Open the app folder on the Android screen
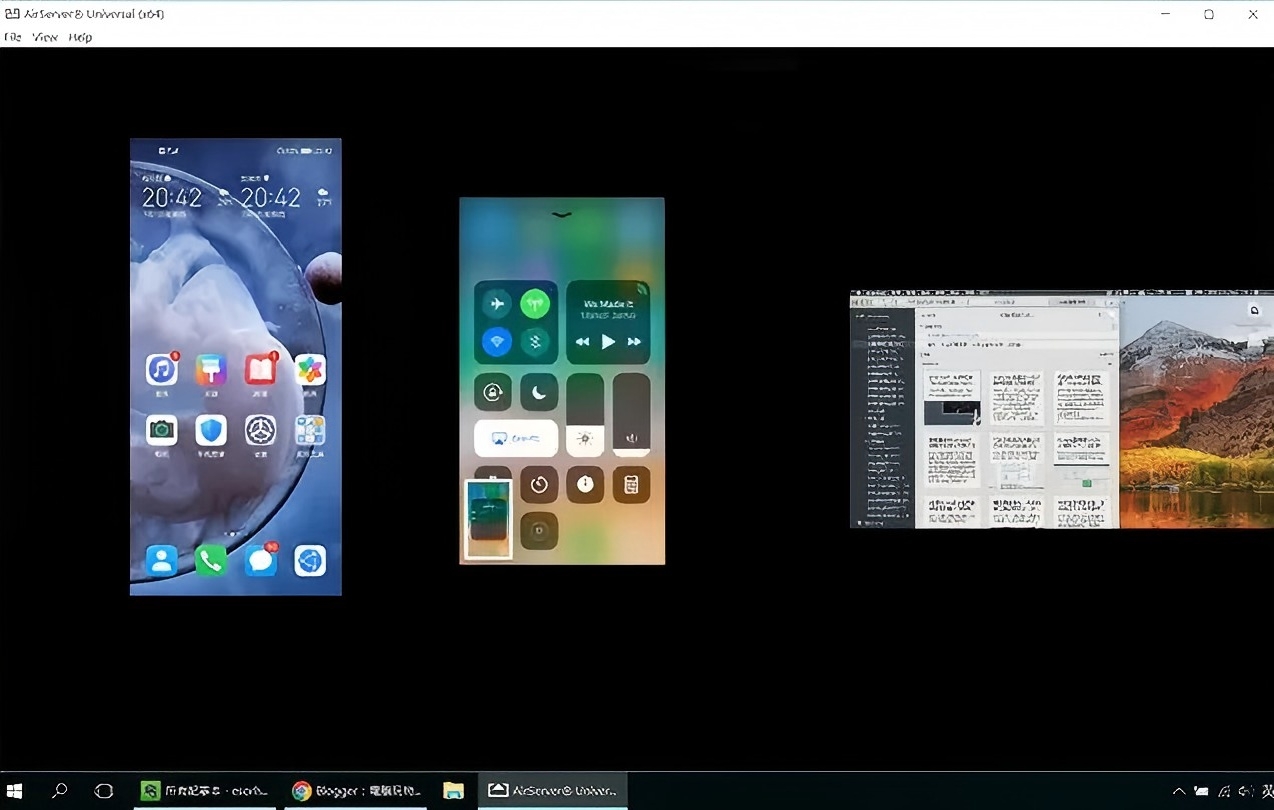Viewport: 1274px width, 810px height. pyautogui.click(x=310, y=430)
